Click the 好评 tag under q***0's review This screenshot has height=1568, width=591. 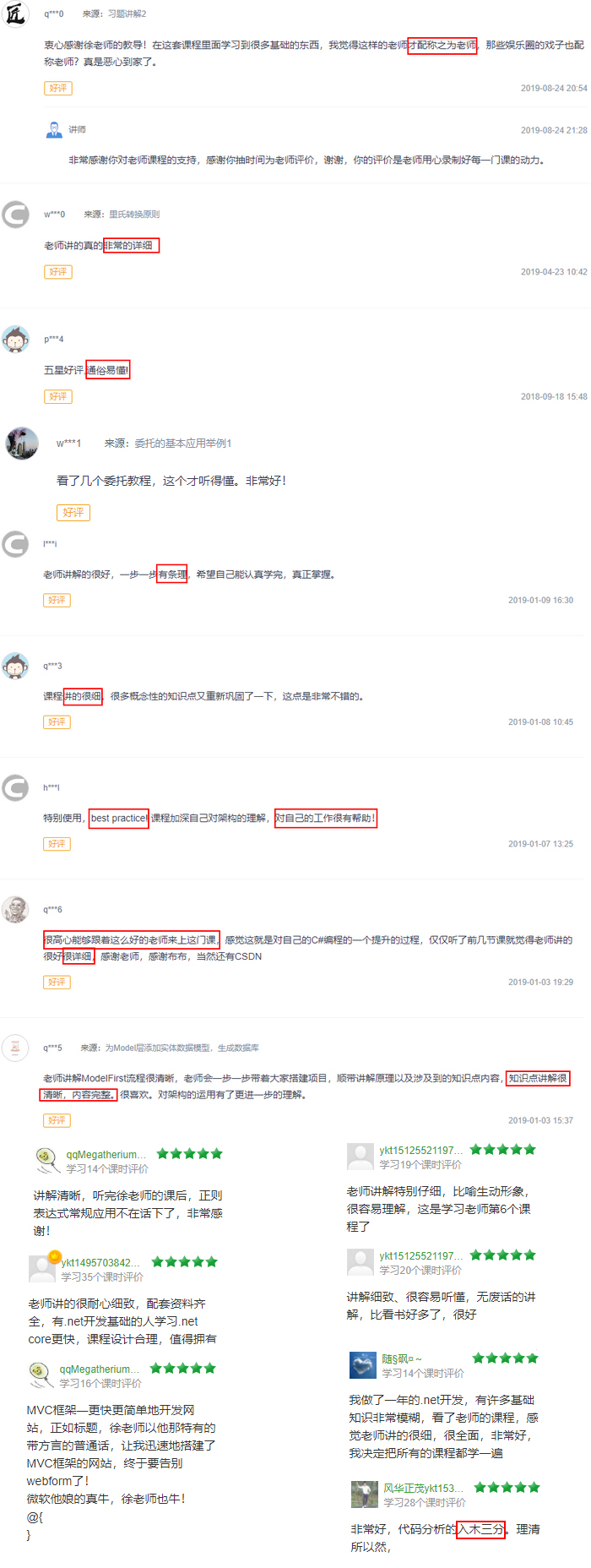coord(58,88)
